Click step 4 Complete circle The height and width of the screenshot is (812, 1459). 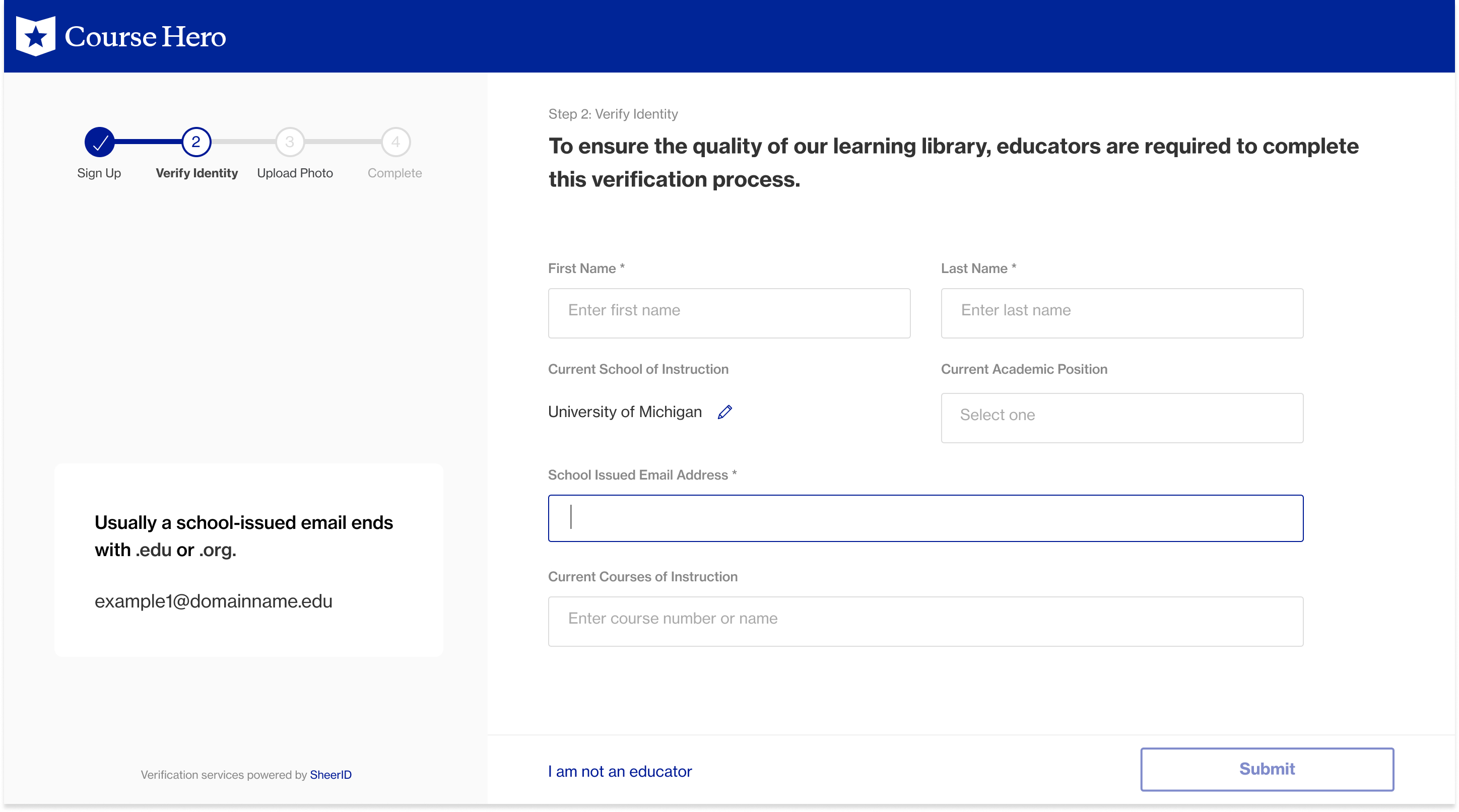395,142
